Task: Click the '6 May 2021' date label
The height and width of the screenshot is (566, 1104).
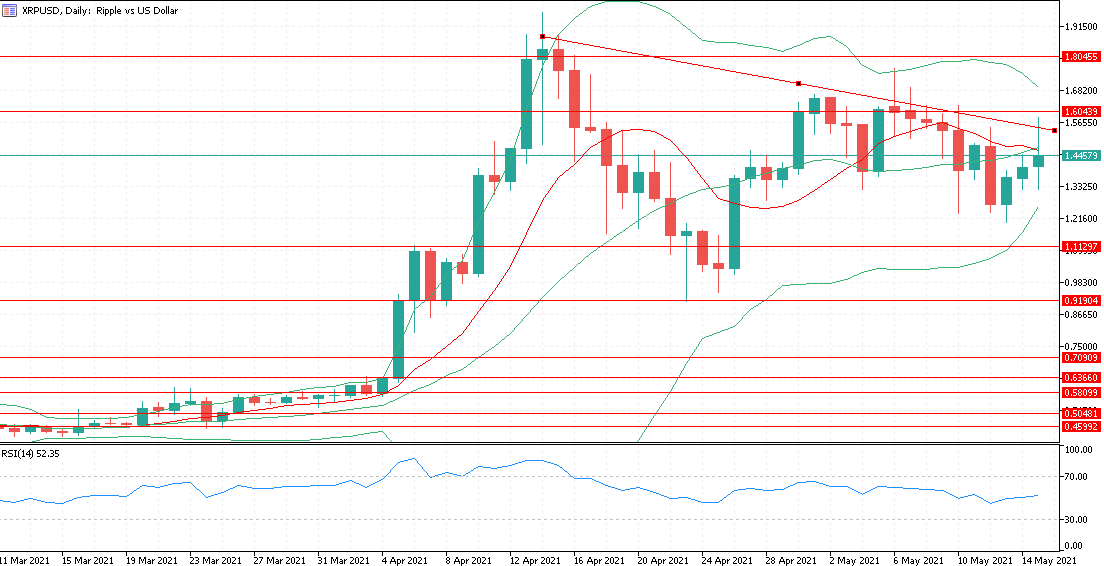Action: pyautogui.click(x=920, y=560)
